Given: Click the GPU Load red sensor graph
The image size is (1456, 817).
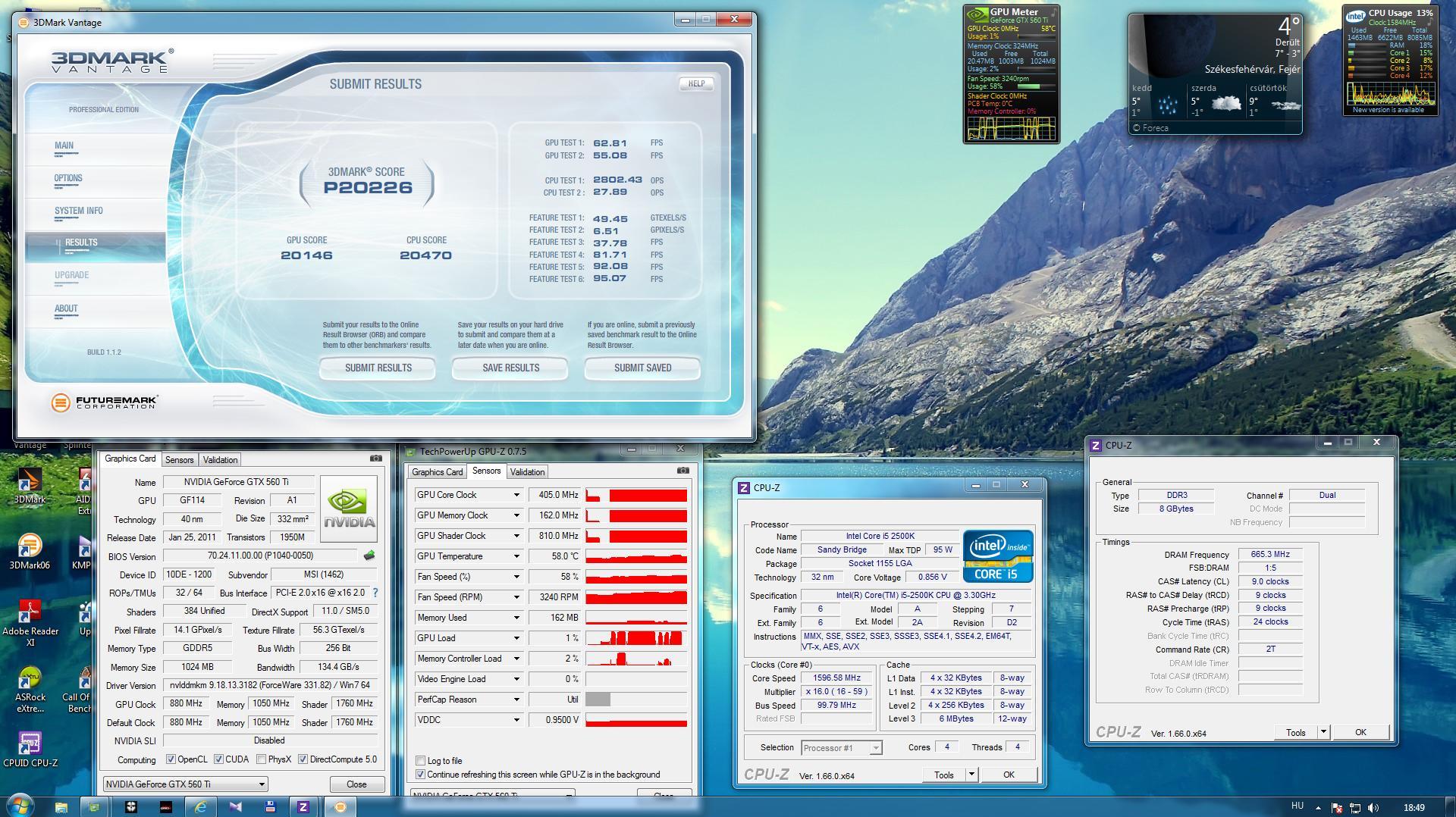Looking at the screenshot, I should click(636, 638).
